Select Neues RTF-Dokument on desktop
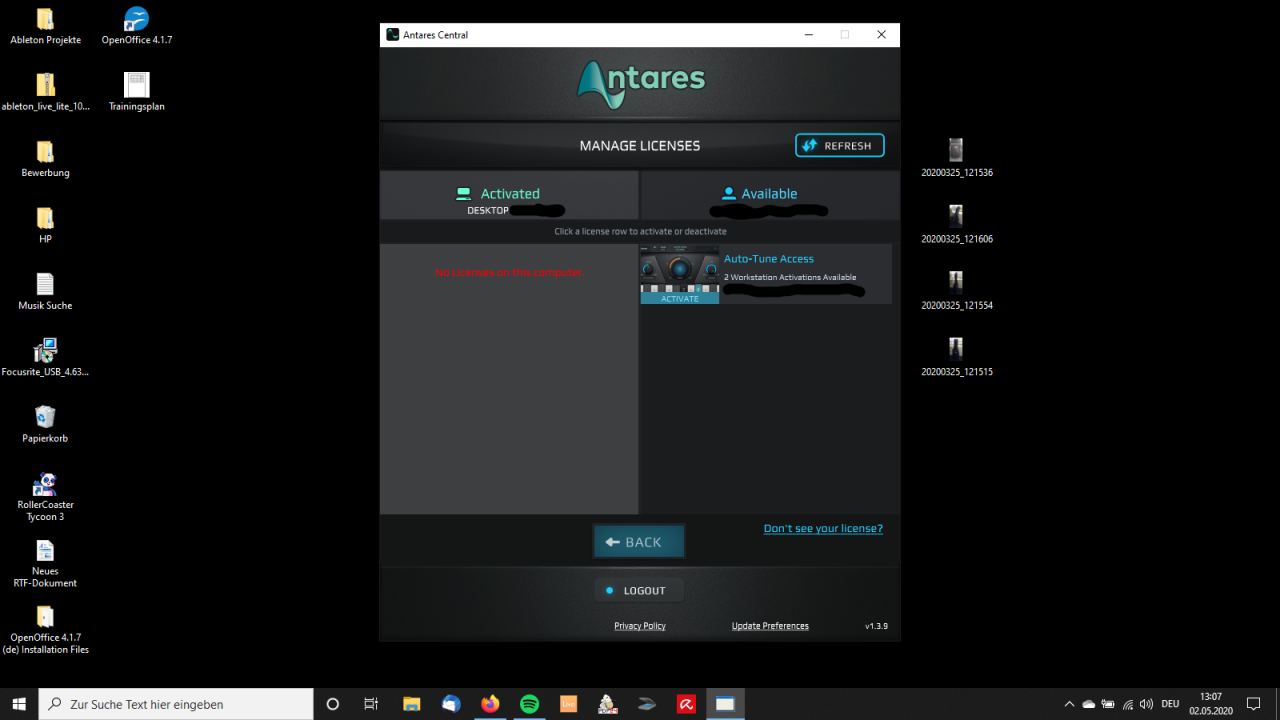 (x=45, y=564)
